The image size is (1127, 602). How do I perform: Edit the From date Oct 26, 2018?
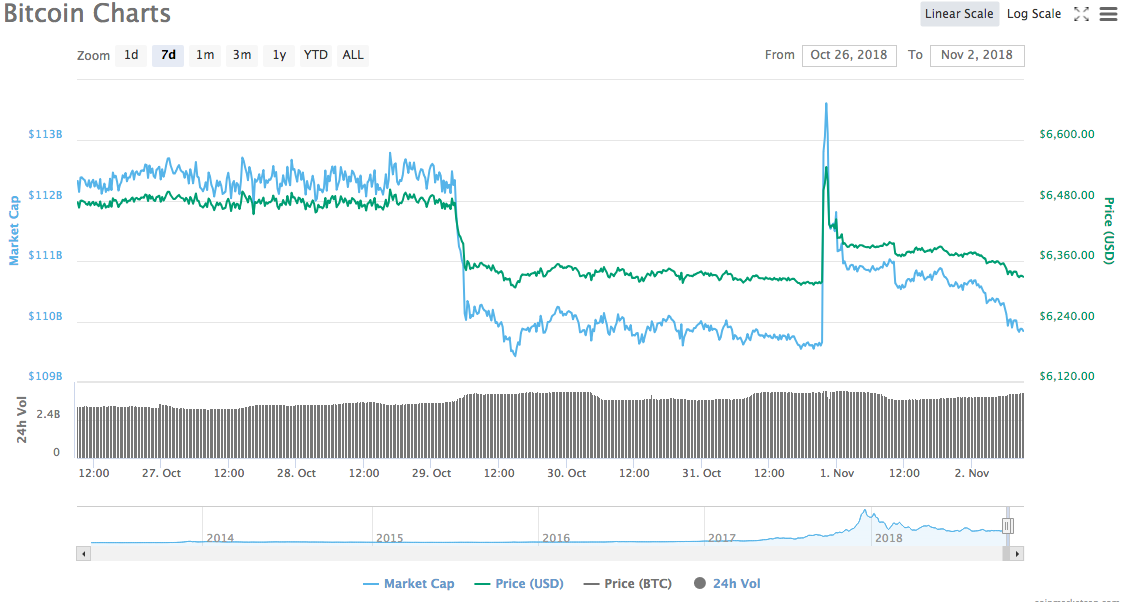click(849, 55)
